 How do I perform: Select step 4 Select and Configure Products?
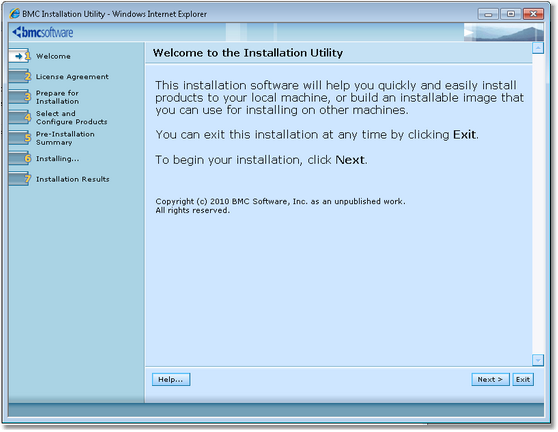click(x=71, y=117)
